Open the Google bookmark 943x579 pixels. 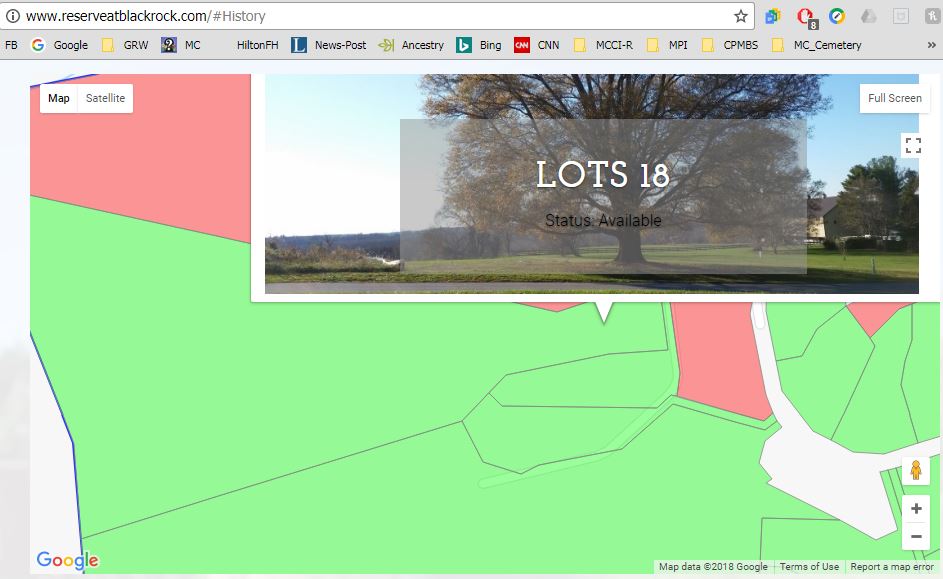pyautogui.click(x=60, y=45)
